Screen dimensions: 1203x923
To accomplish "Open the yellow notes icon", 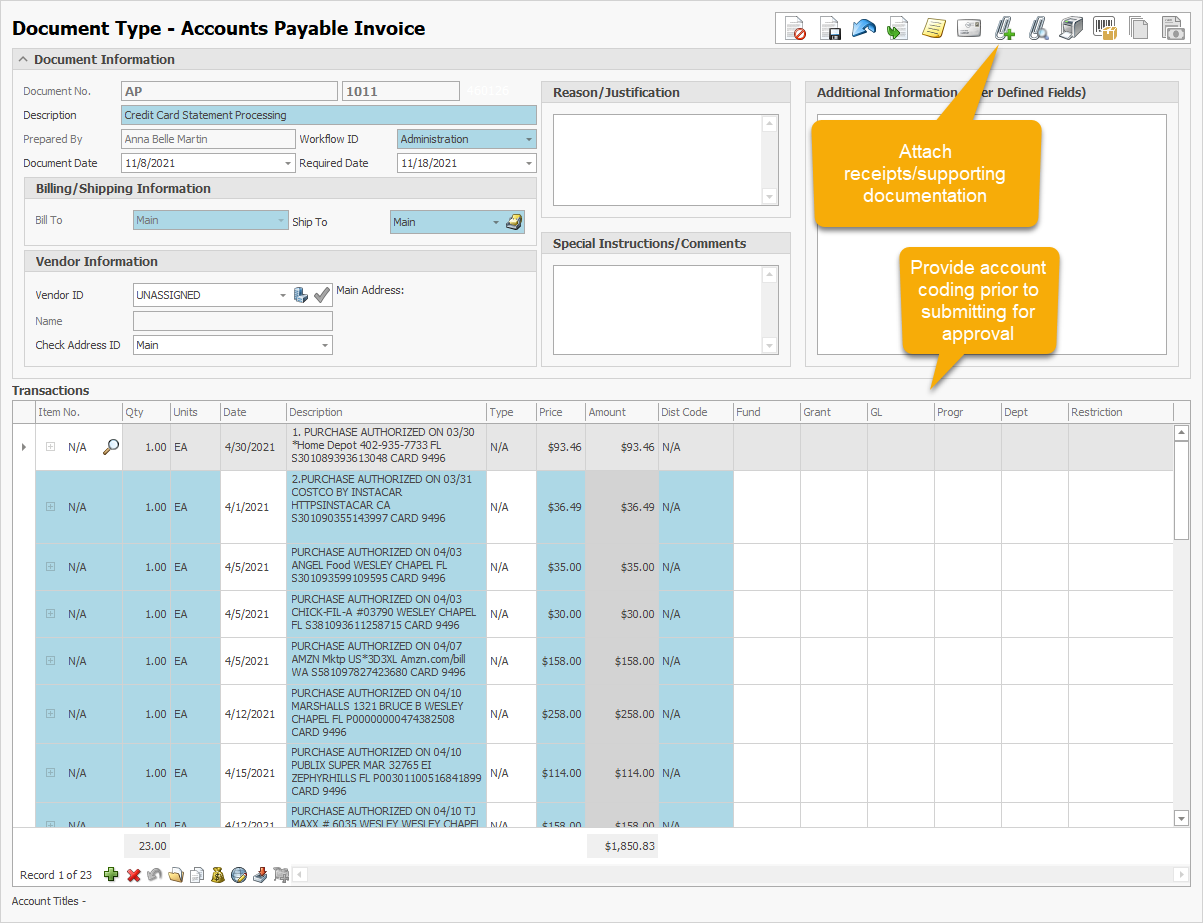I will 933,29.
